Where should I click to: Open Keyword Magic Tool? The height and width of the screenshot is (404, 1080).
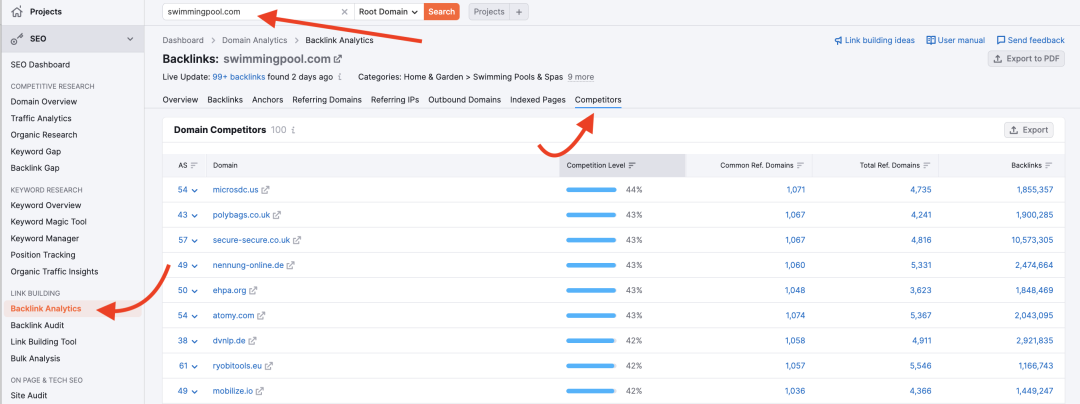pos(48,222)
